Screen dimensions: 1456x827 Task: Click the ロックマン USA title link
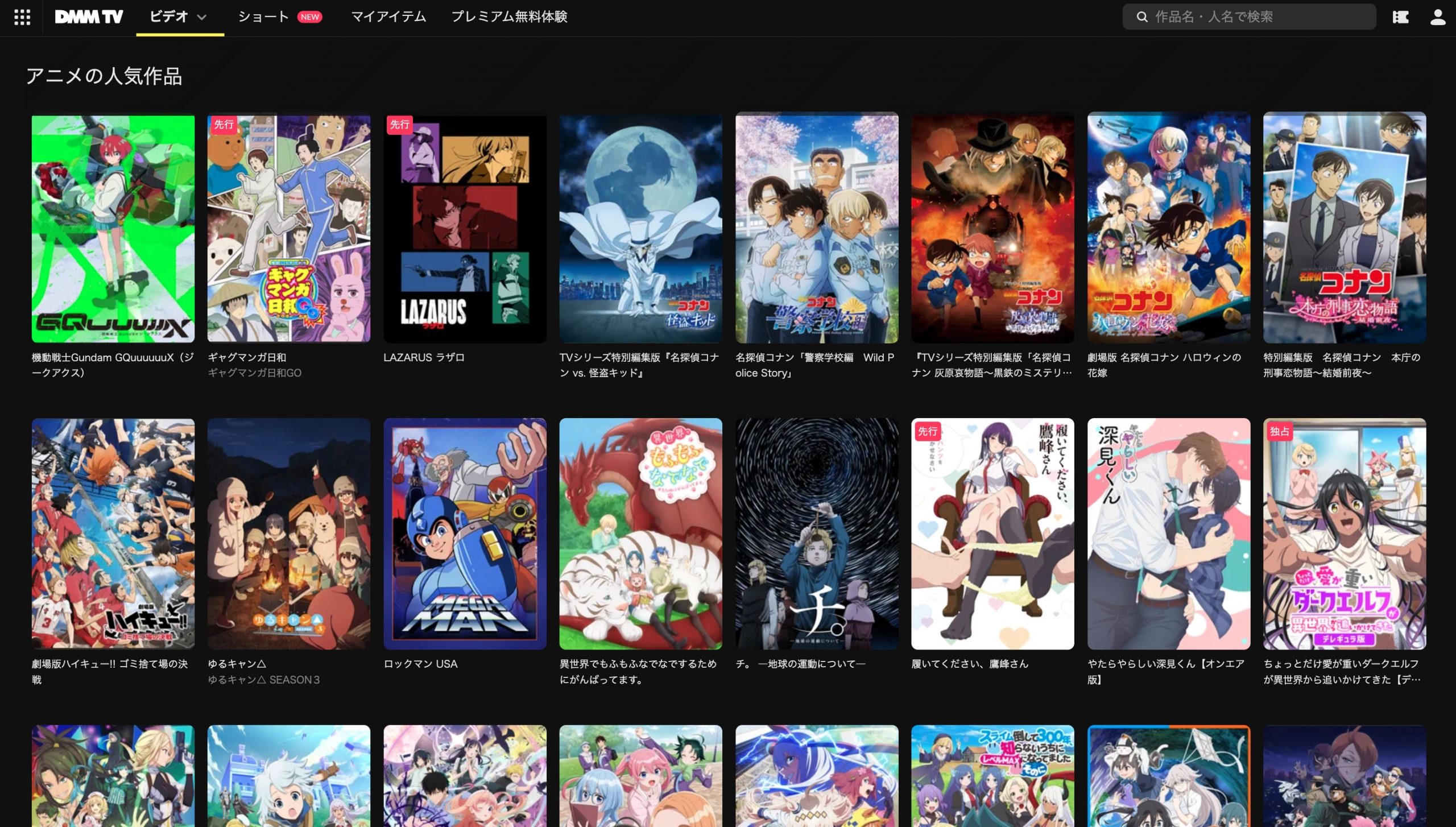tap(420, 664)
